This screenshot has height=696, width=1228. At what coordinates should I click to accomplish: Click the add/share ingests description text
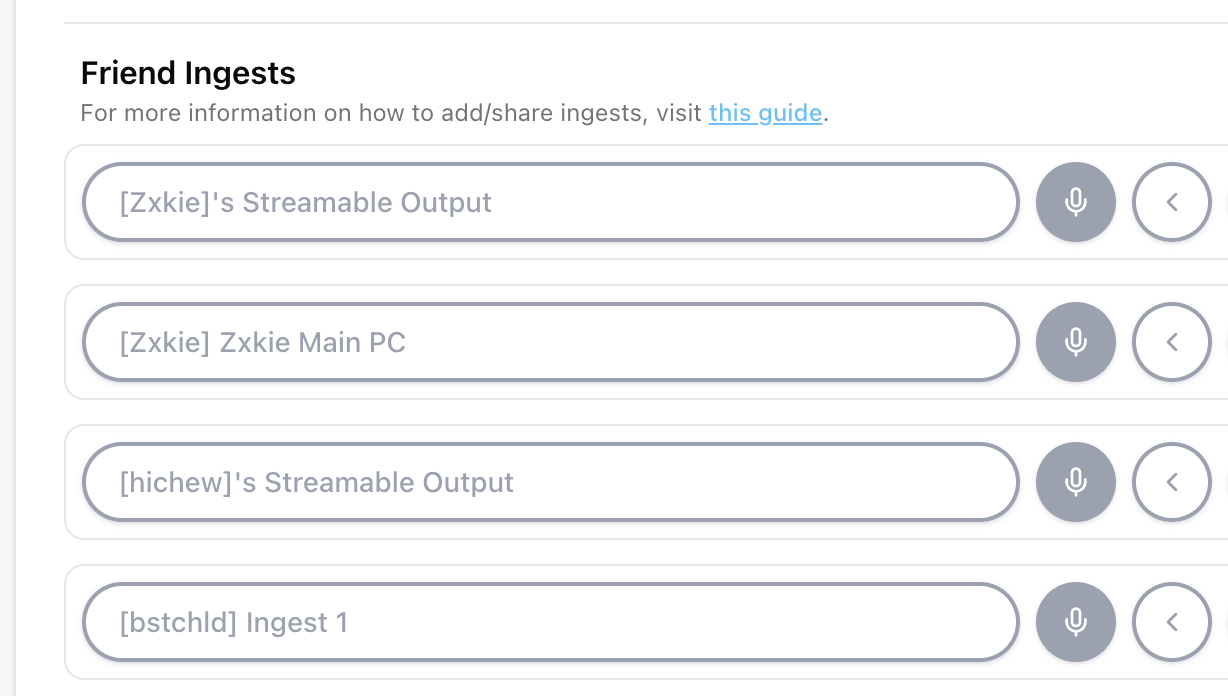pyautogui.click(x=390, y=113)
